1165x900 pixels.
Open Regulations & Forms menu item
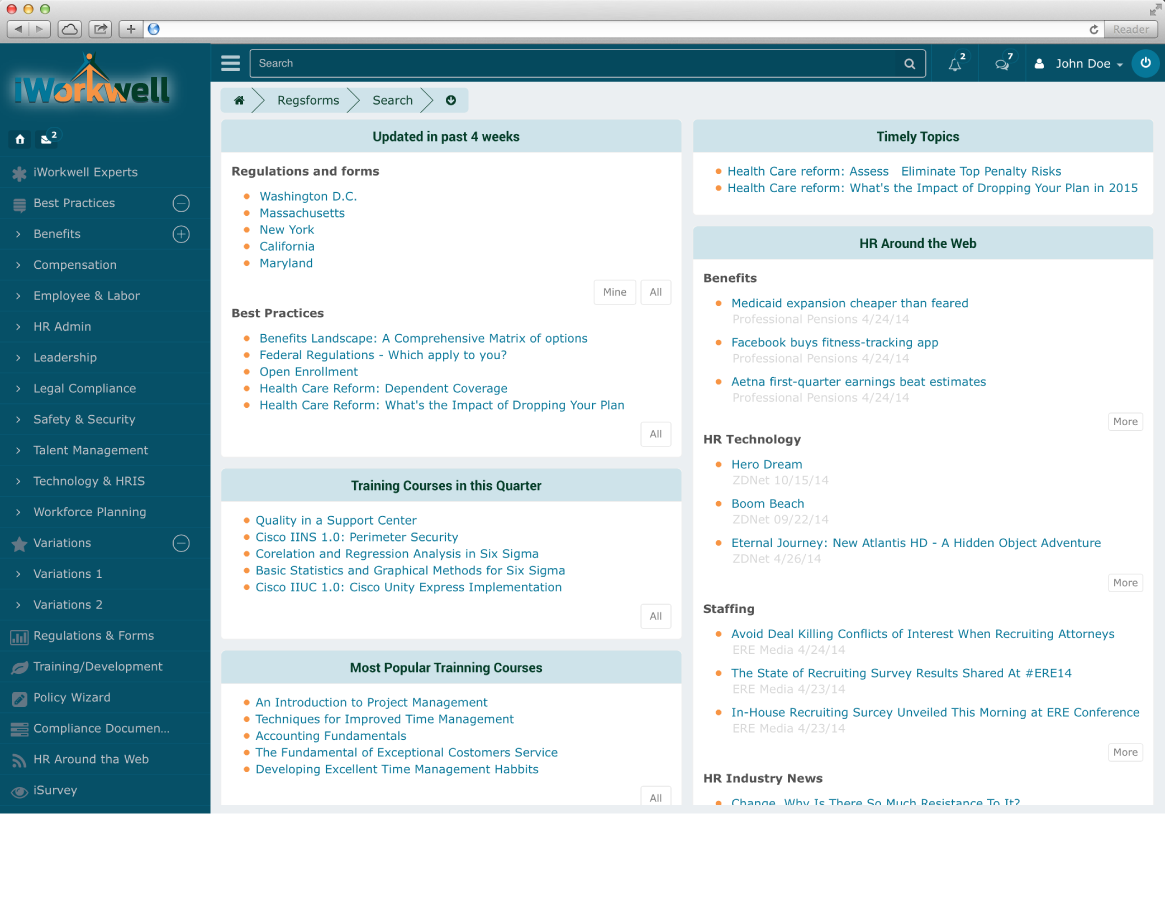[93, 636]
